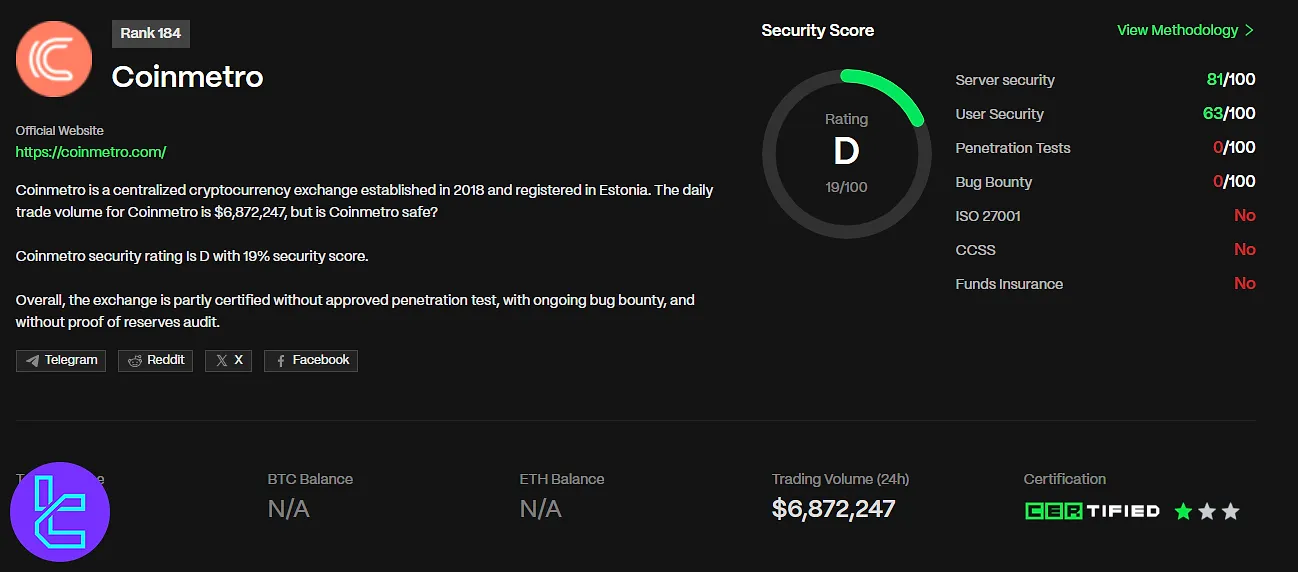This screenshot has height=572, width=1298.
Task: Click the N/A value under BTC Balance
Action: [288, 509]
